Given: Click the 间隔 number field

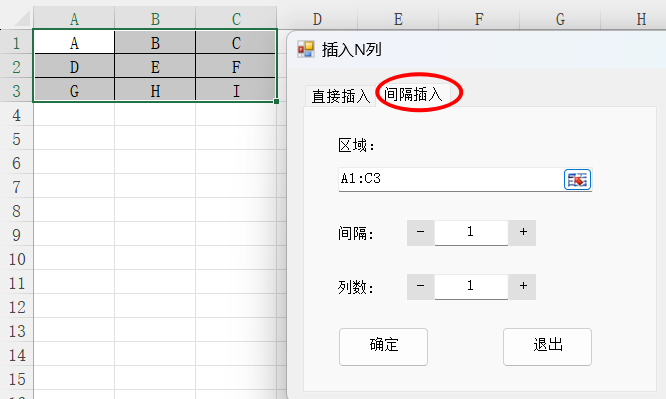Looking at the screenshot, I should (471, 232).
